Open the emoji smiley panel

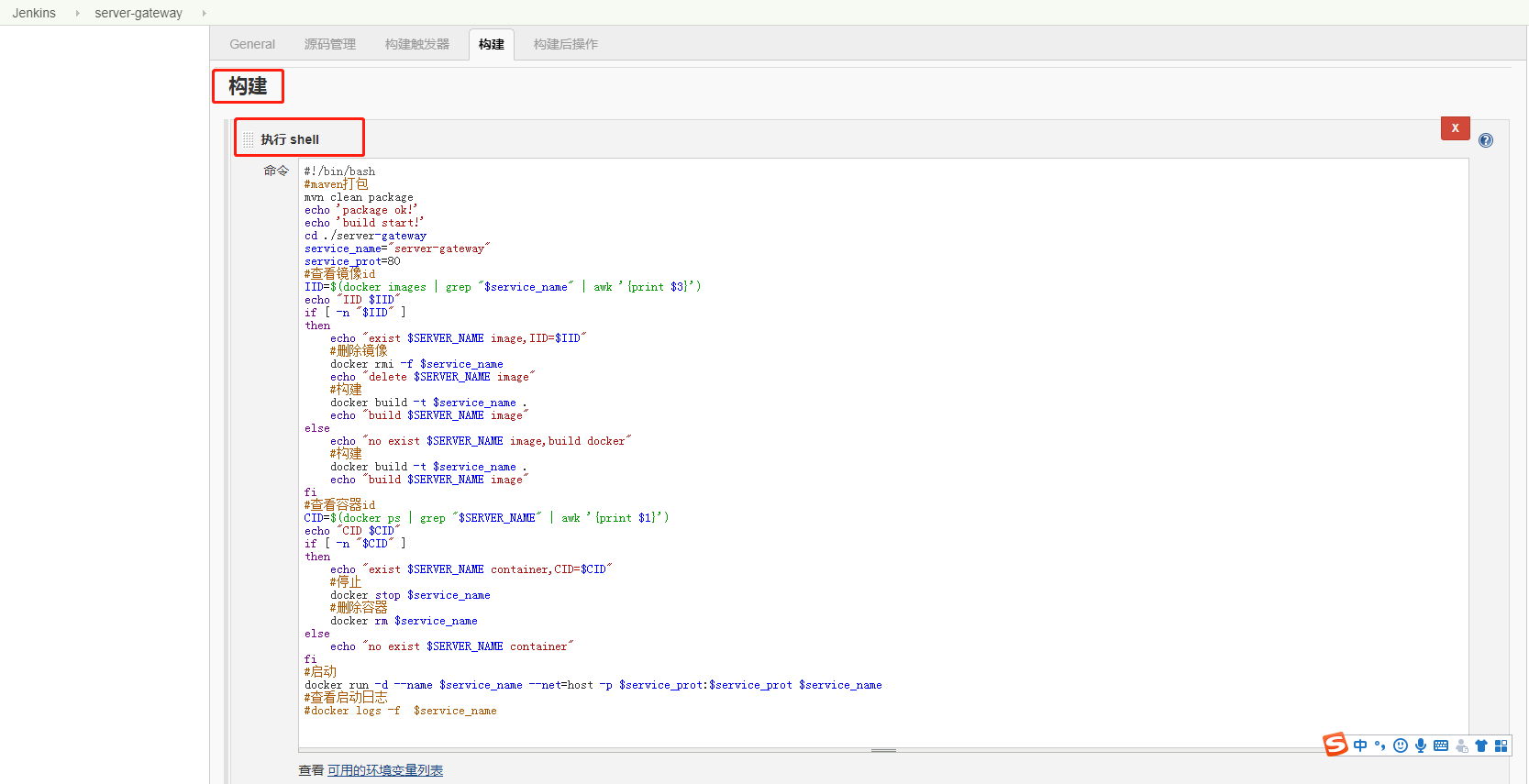pos(1401,745)
